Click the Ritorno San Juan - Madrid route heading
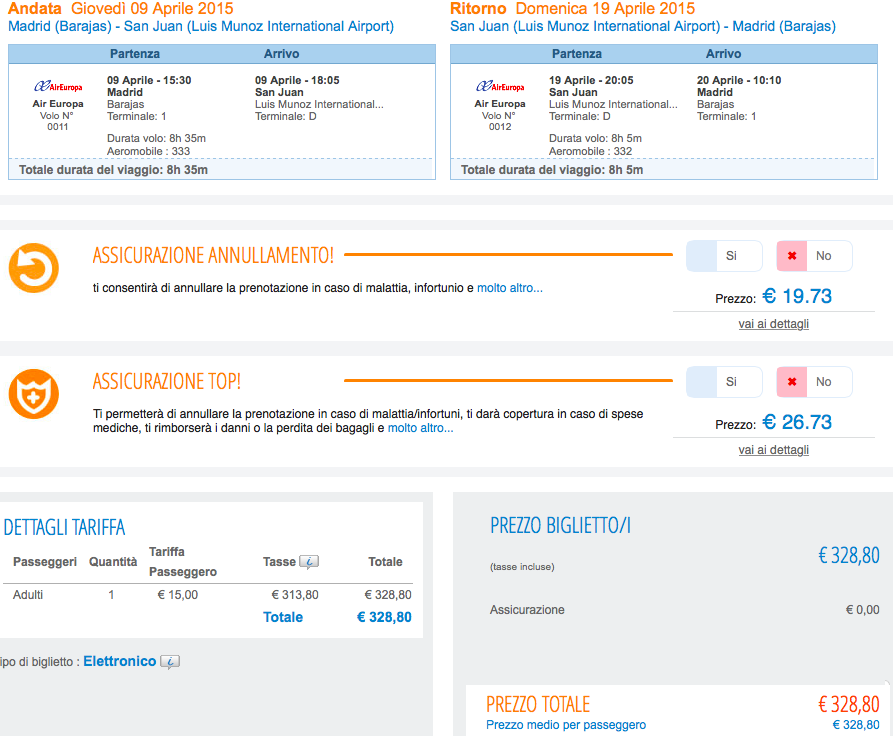Viewport: 893px width, 736px height. 643,26
